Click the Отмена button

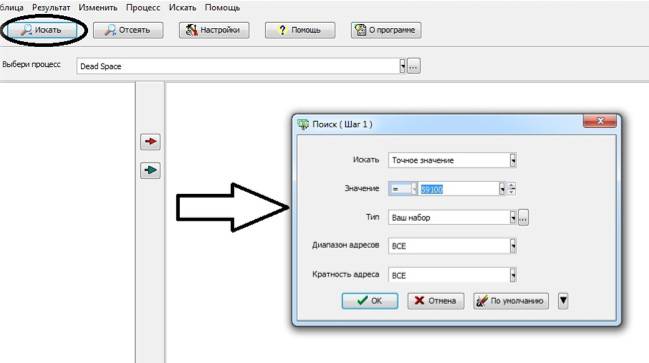pyautogui.click(x=435, y=301)
